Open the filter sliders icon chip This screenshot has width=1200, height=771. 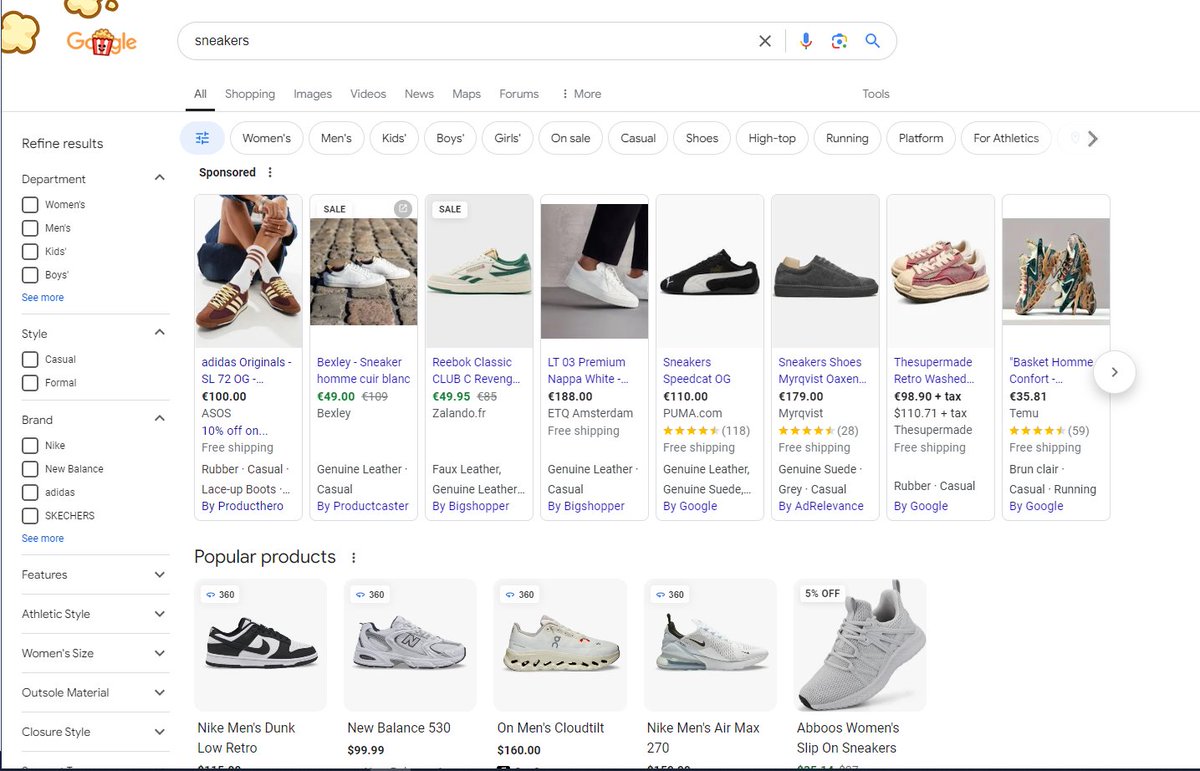tap(202, 138)
